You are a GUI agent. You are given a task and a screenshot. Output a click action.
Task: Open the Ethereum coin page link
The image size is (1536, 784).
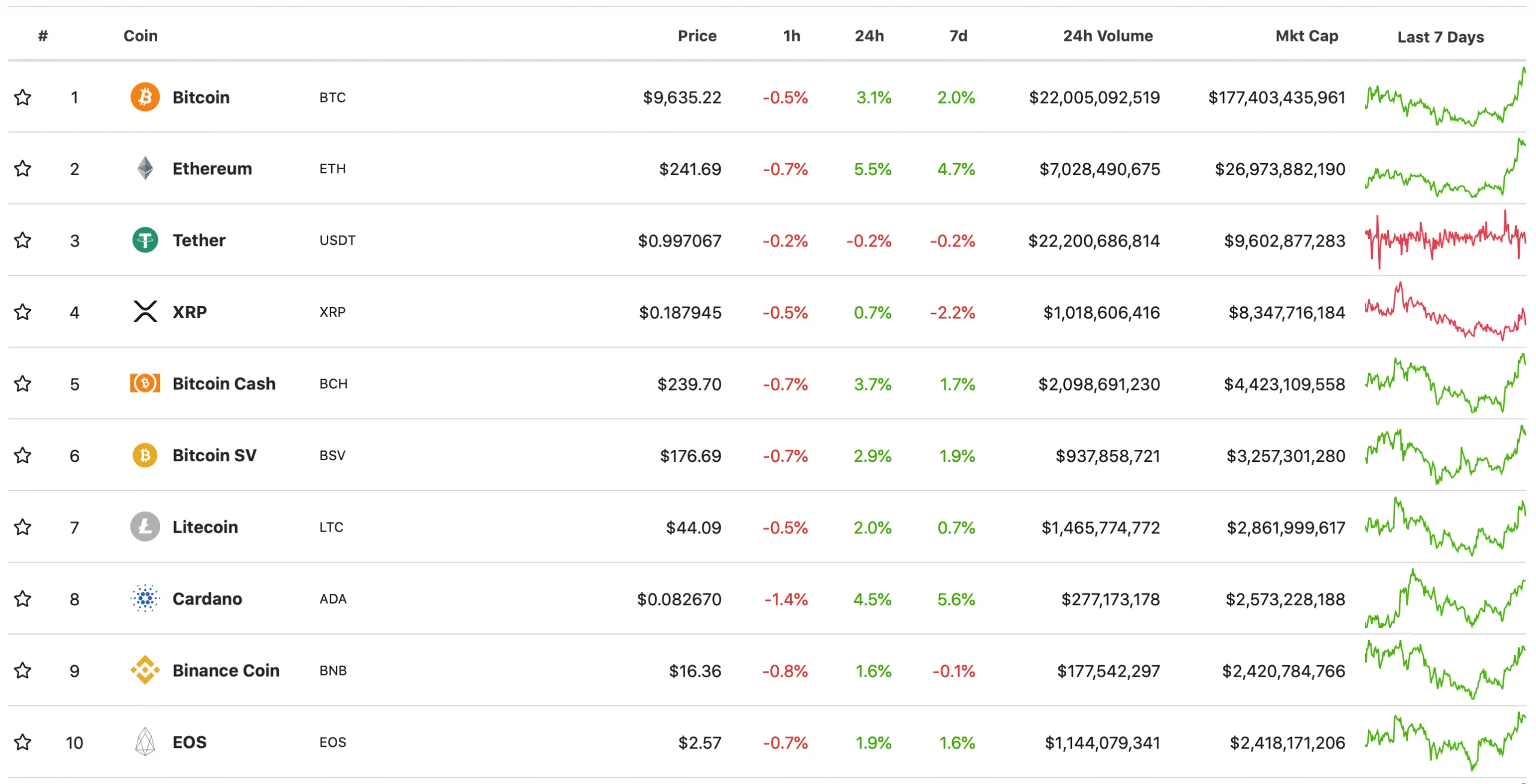tap(212, 169)
